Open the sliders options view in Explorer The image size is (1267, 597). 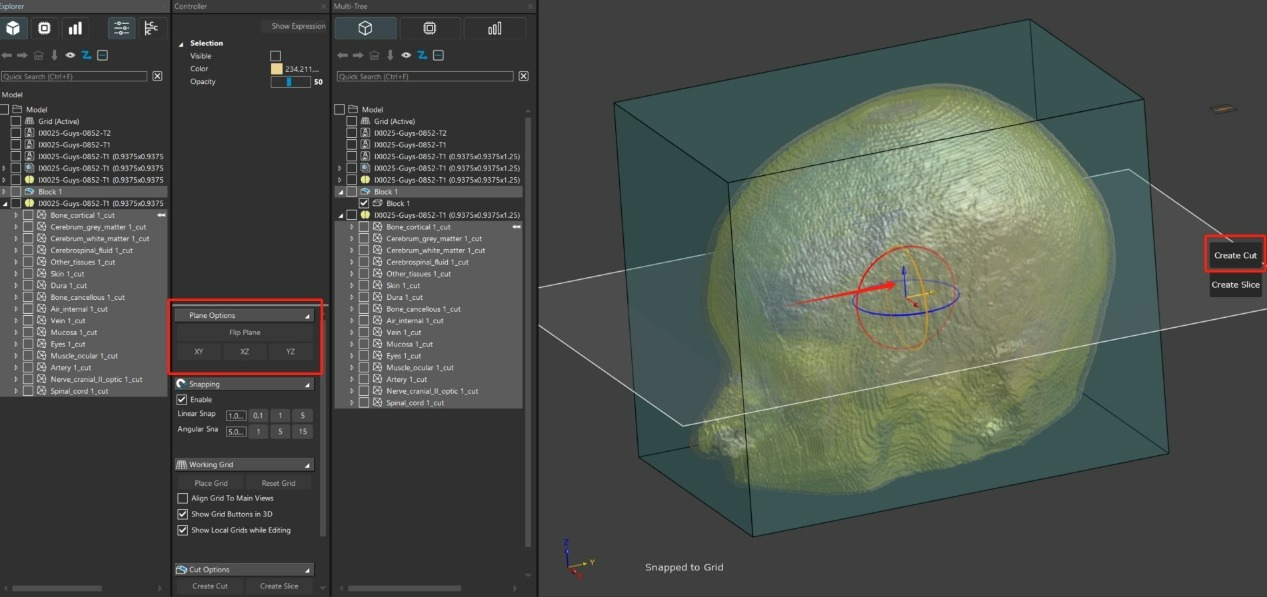(x=122, y=28)
